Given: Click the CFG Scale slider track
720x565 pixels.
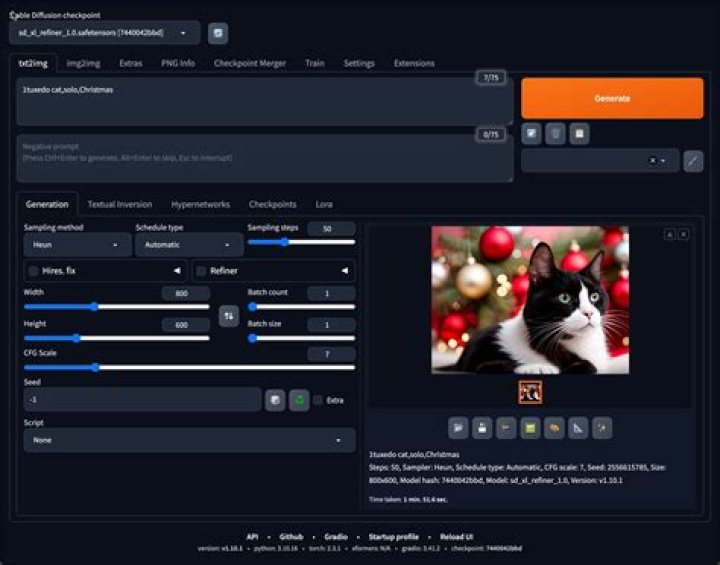Looking at the screenshot, I should click(189, 367).
